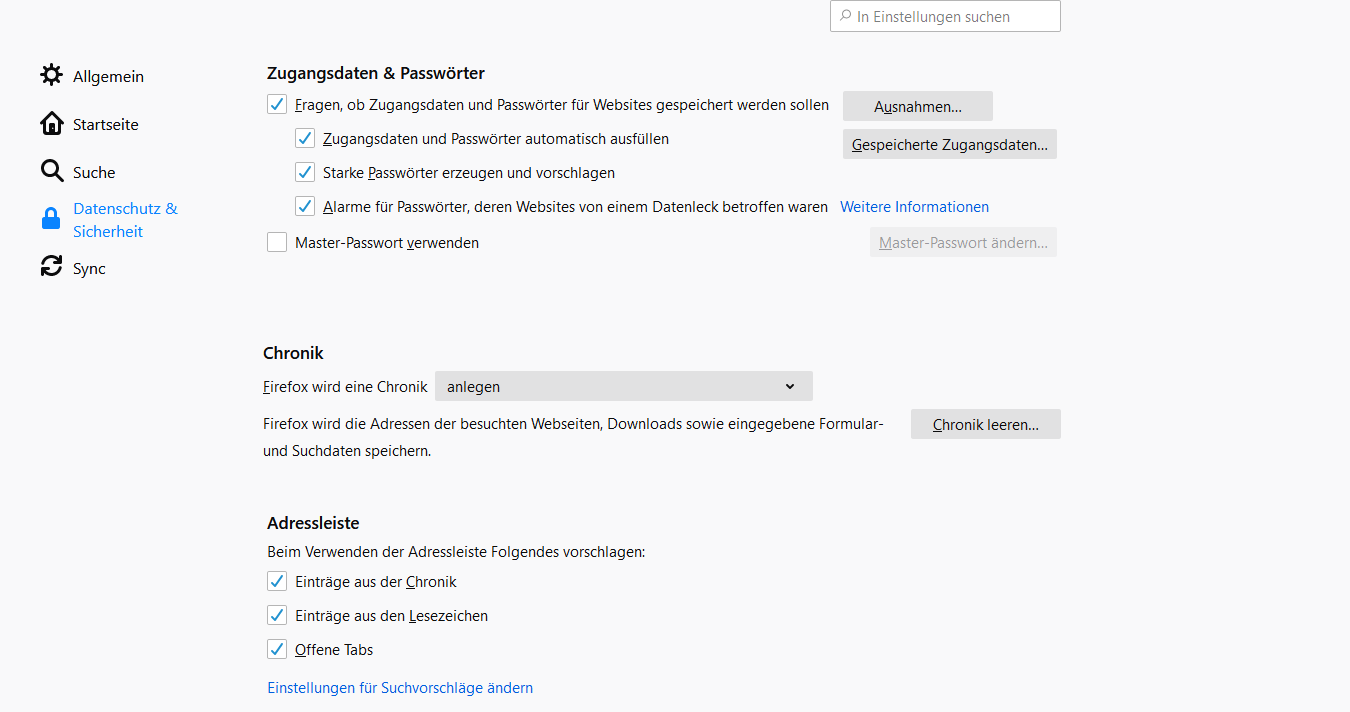Click the Ausnahmen... button
1350x712 pixels.
(x=917, y=106)
